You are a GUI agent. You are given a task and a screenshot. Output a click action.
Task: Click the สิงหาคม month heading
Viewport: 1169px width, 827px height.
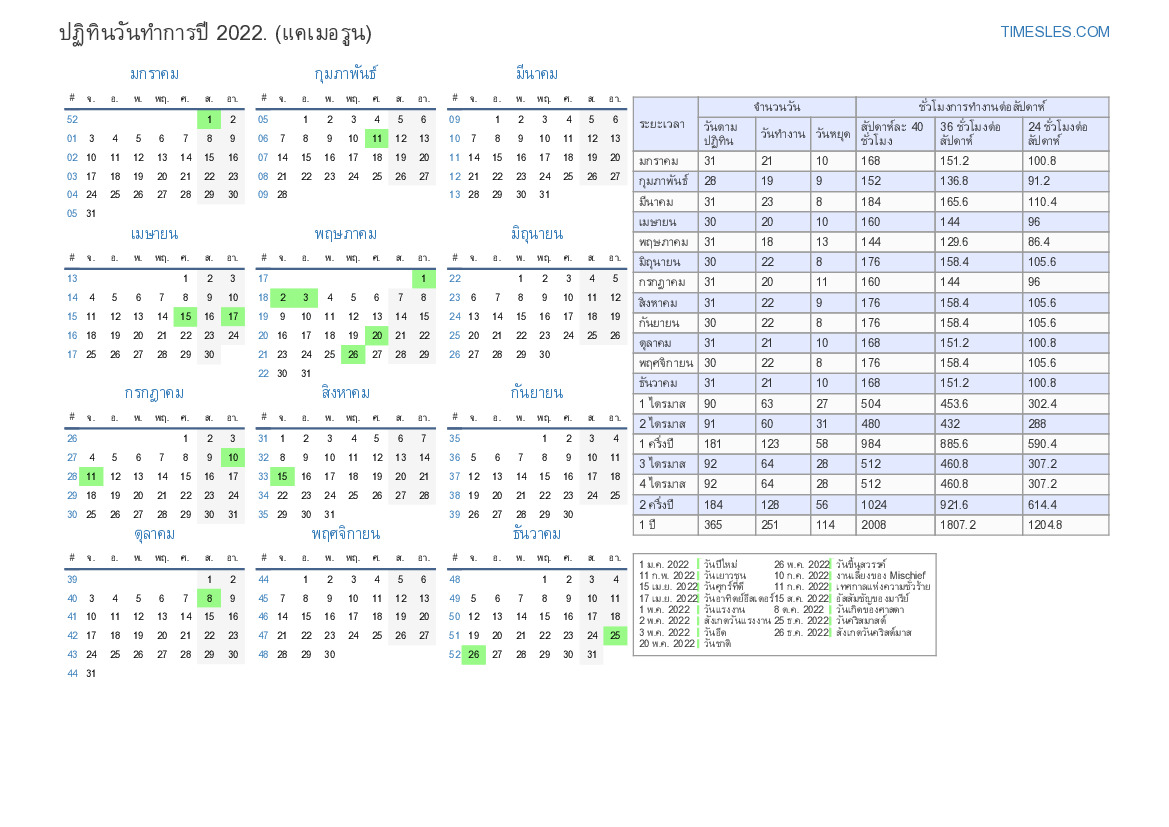[x=346, y=393]
